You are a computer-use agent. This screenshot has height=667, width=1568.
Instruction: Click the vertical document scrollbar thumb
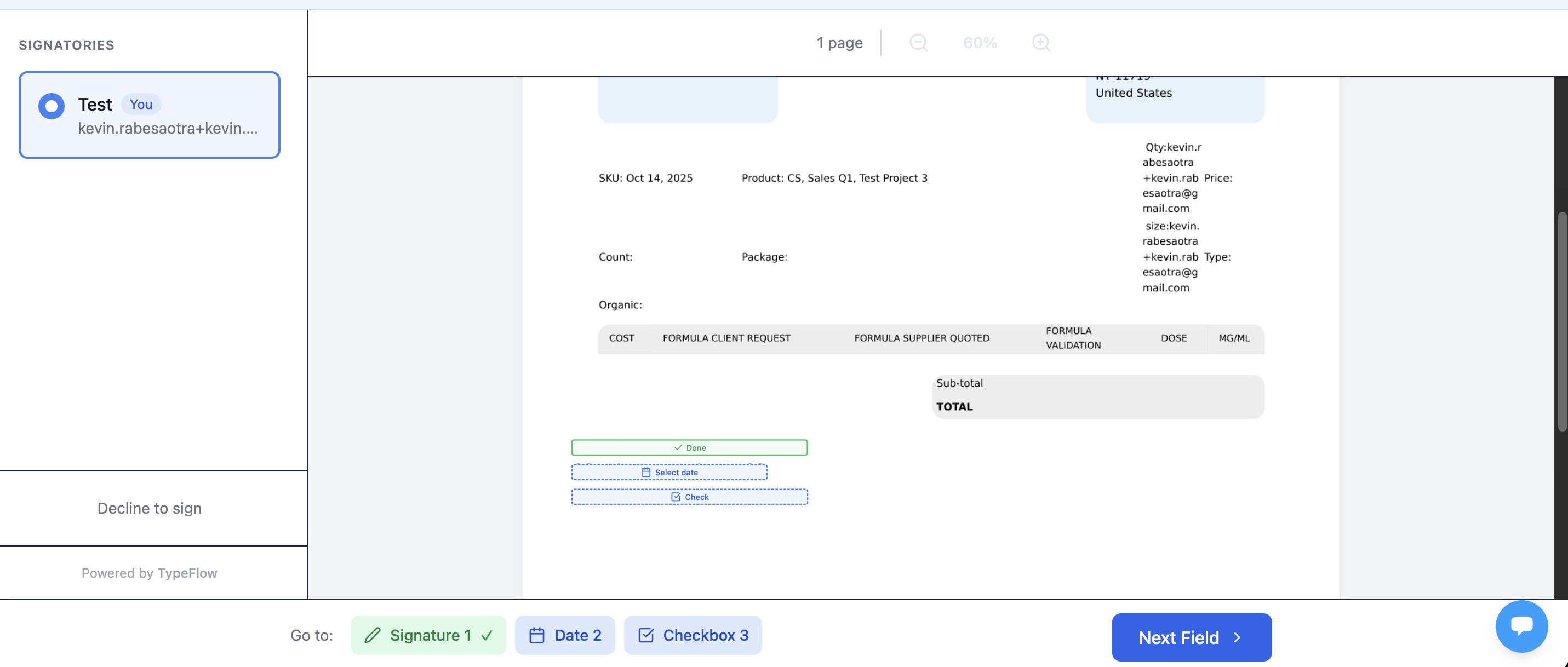1561,321
